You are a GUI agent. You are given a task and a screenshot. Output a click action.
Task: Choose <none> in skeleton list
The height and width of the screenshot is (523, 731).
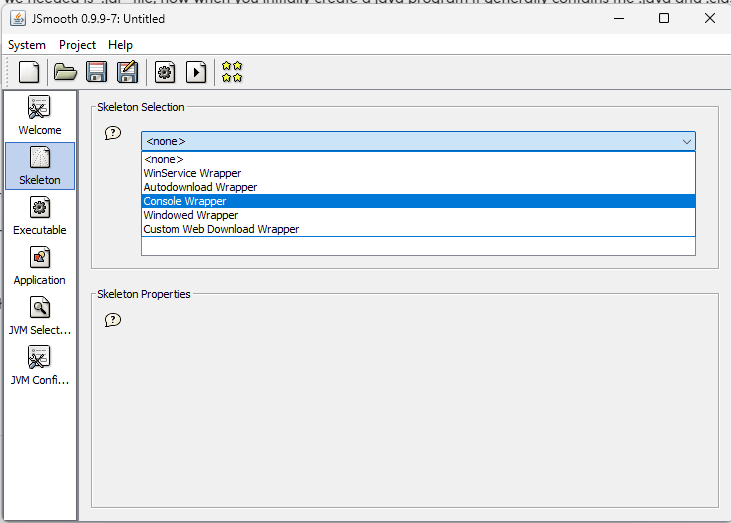(x=418, y=159)
